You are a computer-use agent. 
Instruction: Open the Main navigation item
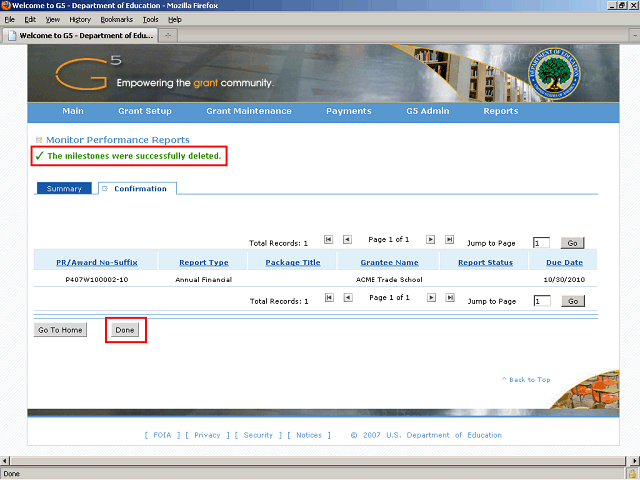[x=73, y=111]
